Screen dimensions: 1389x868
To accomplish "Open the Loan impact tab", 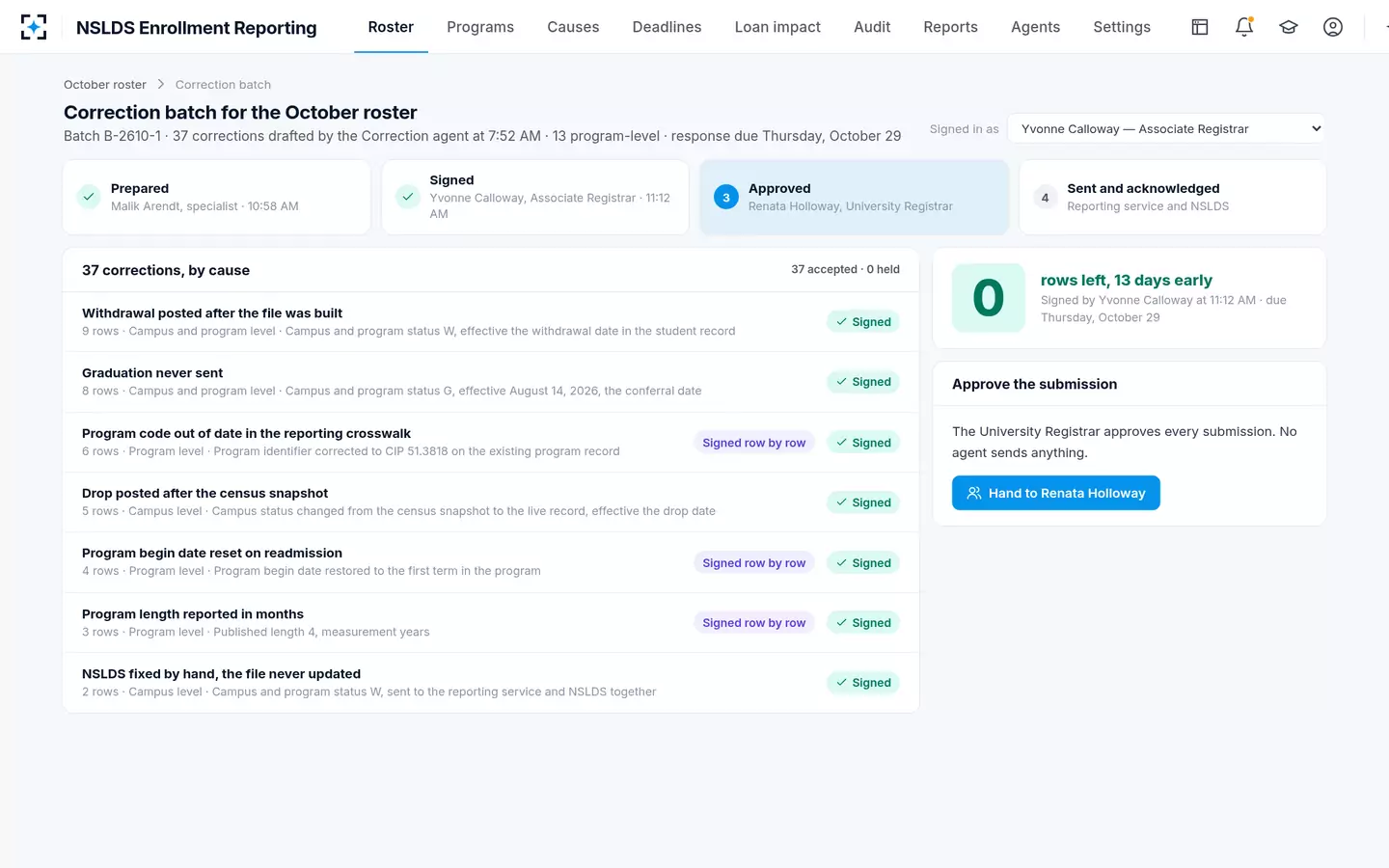I will [777, 27].
